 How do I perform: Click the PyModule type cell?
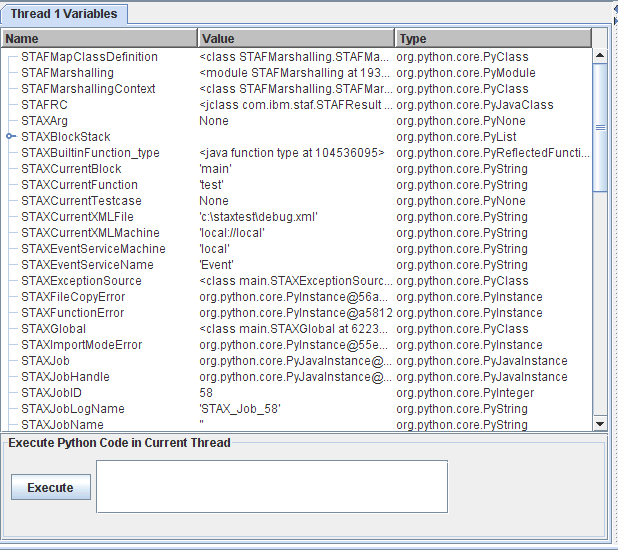pos(466,73)
